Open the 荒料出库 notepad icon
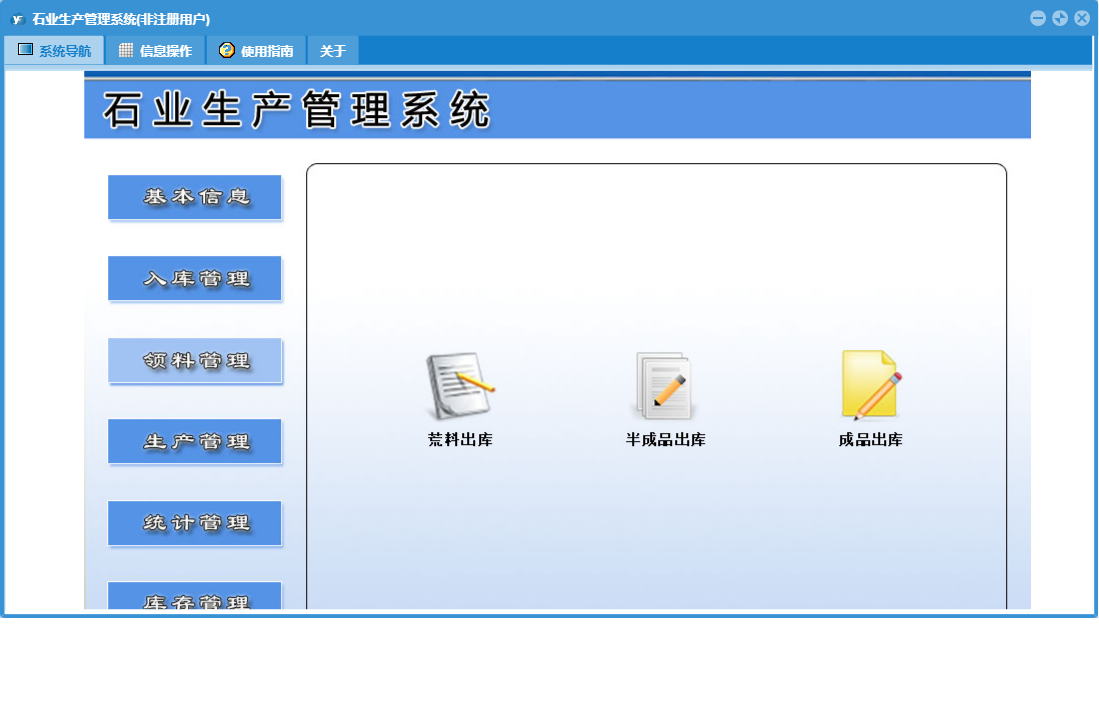 459,386
